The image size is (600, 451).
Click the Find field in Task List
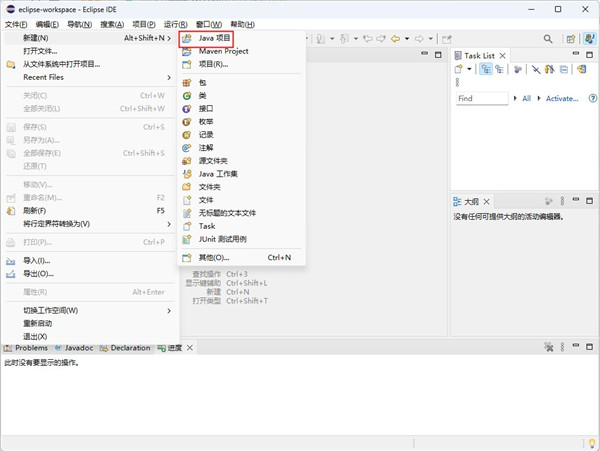481,99
